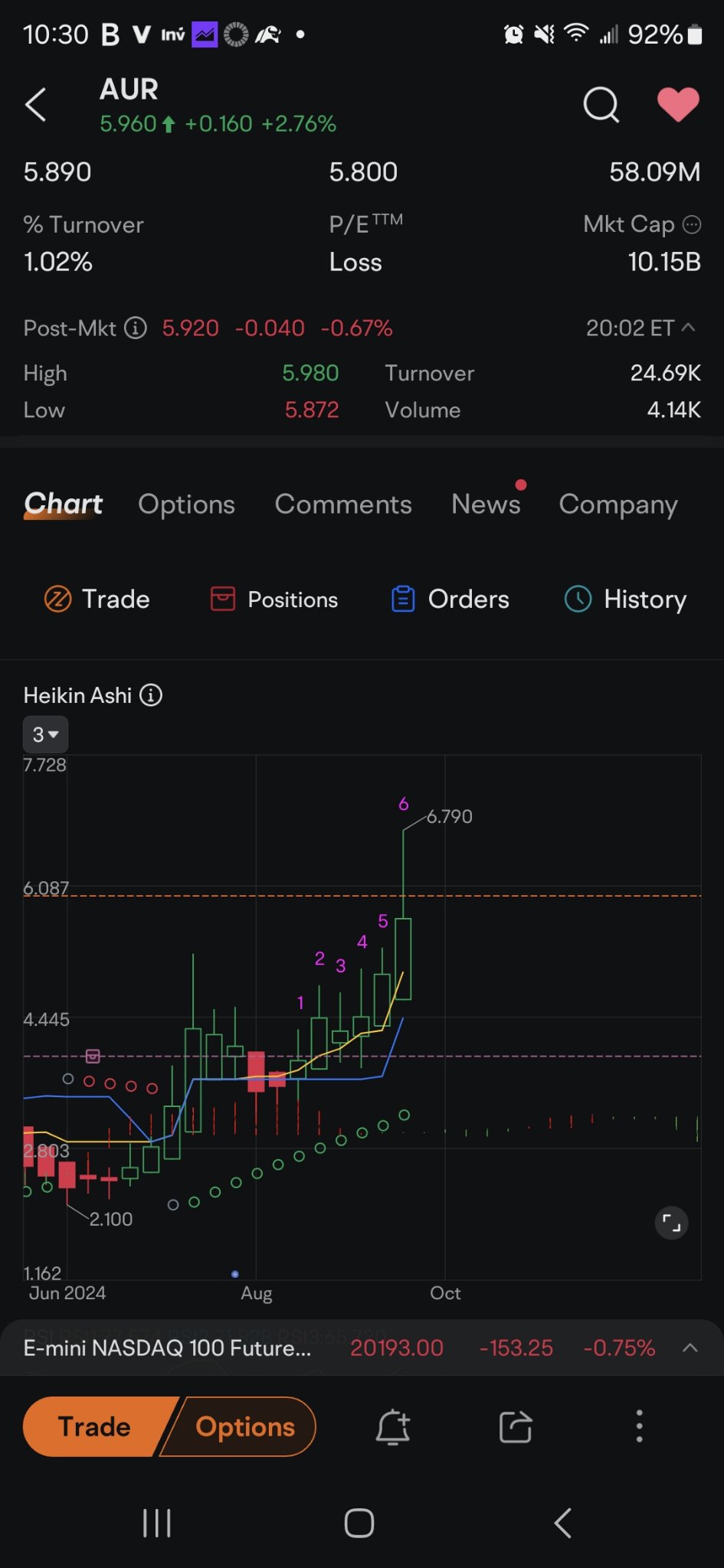Add a price alert with bell icon
Screen dimensions: 724x1568
(393, 1427)
